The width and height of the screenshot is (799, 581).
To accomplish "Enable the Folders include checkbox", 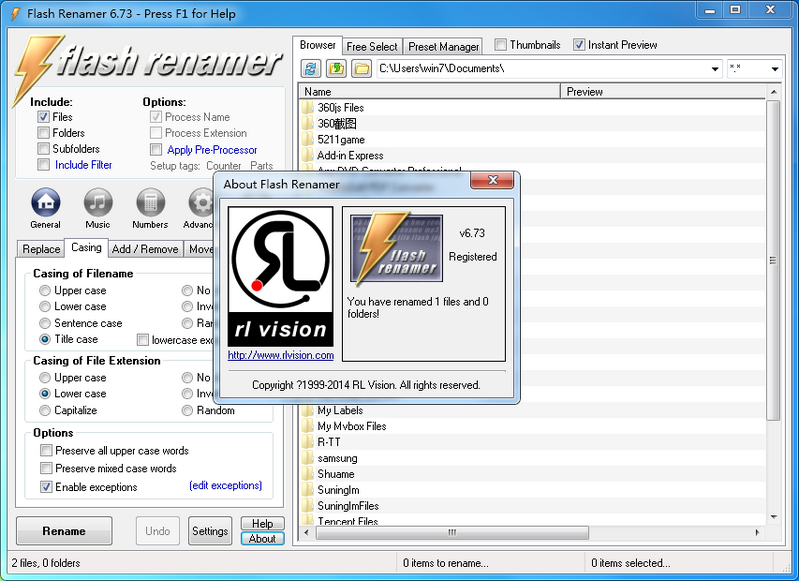I will pyautogui.click(x=43, y=133).
